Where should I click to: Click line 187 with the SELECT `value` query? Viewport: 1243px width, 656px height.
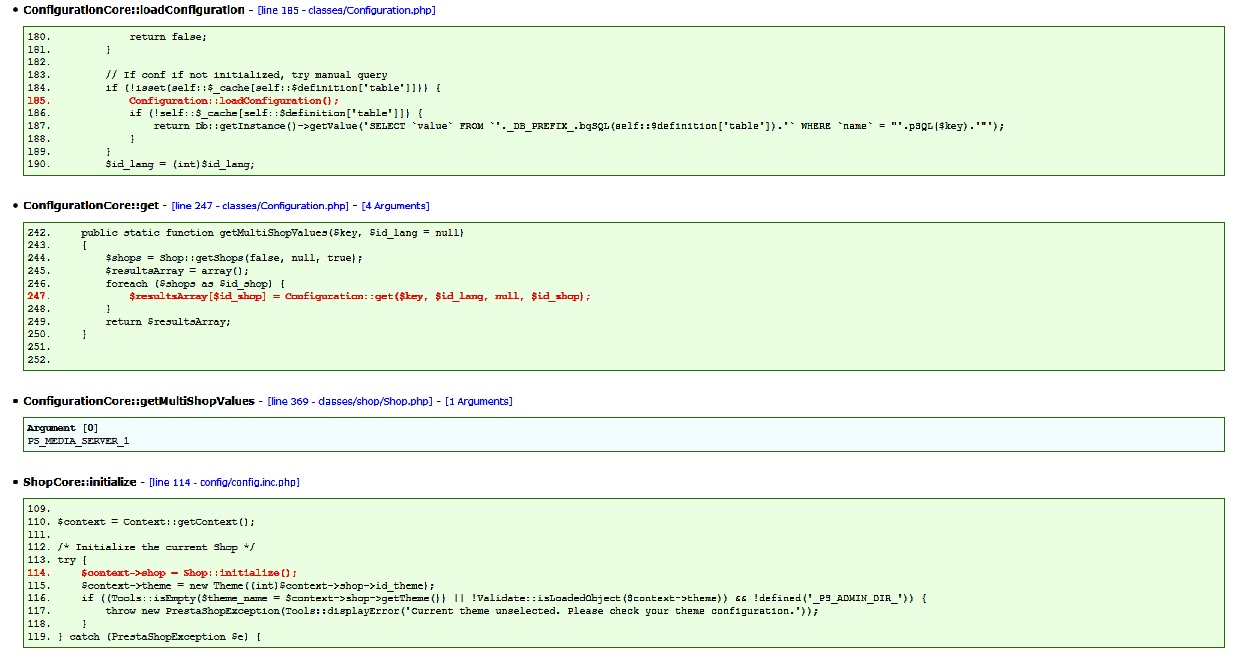[x=578, y=126]
